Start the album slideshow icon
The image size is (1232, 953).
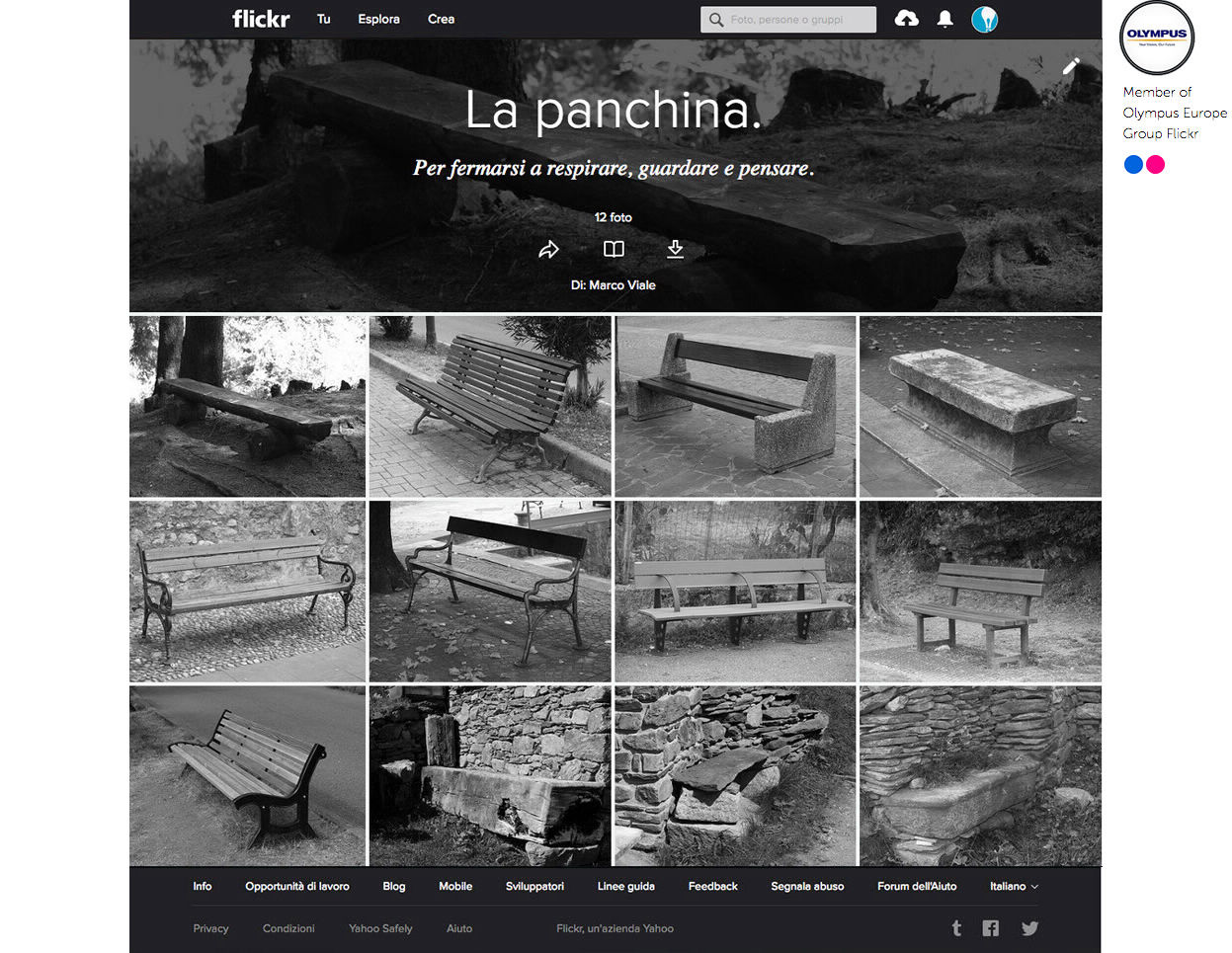[x=614, y=249]
